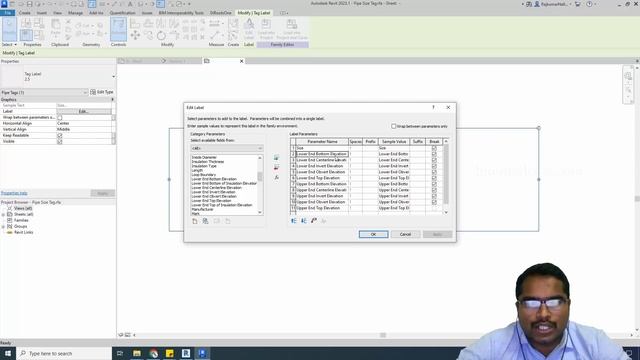Select Manufacturer in category parameters list

202,209
